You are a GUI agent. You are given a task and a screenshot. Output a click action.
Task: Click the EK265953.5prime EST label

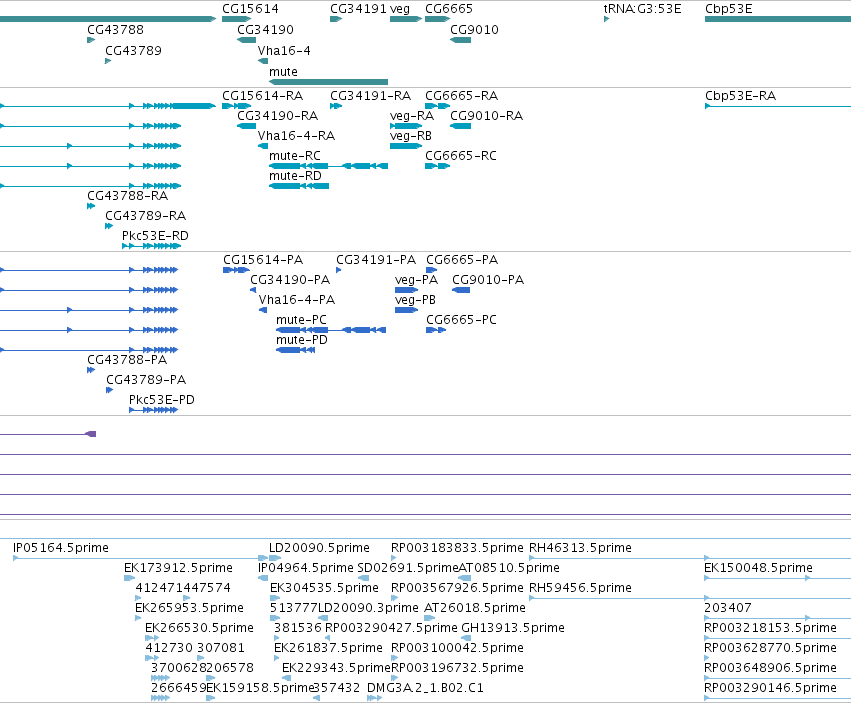pos(189,608)
